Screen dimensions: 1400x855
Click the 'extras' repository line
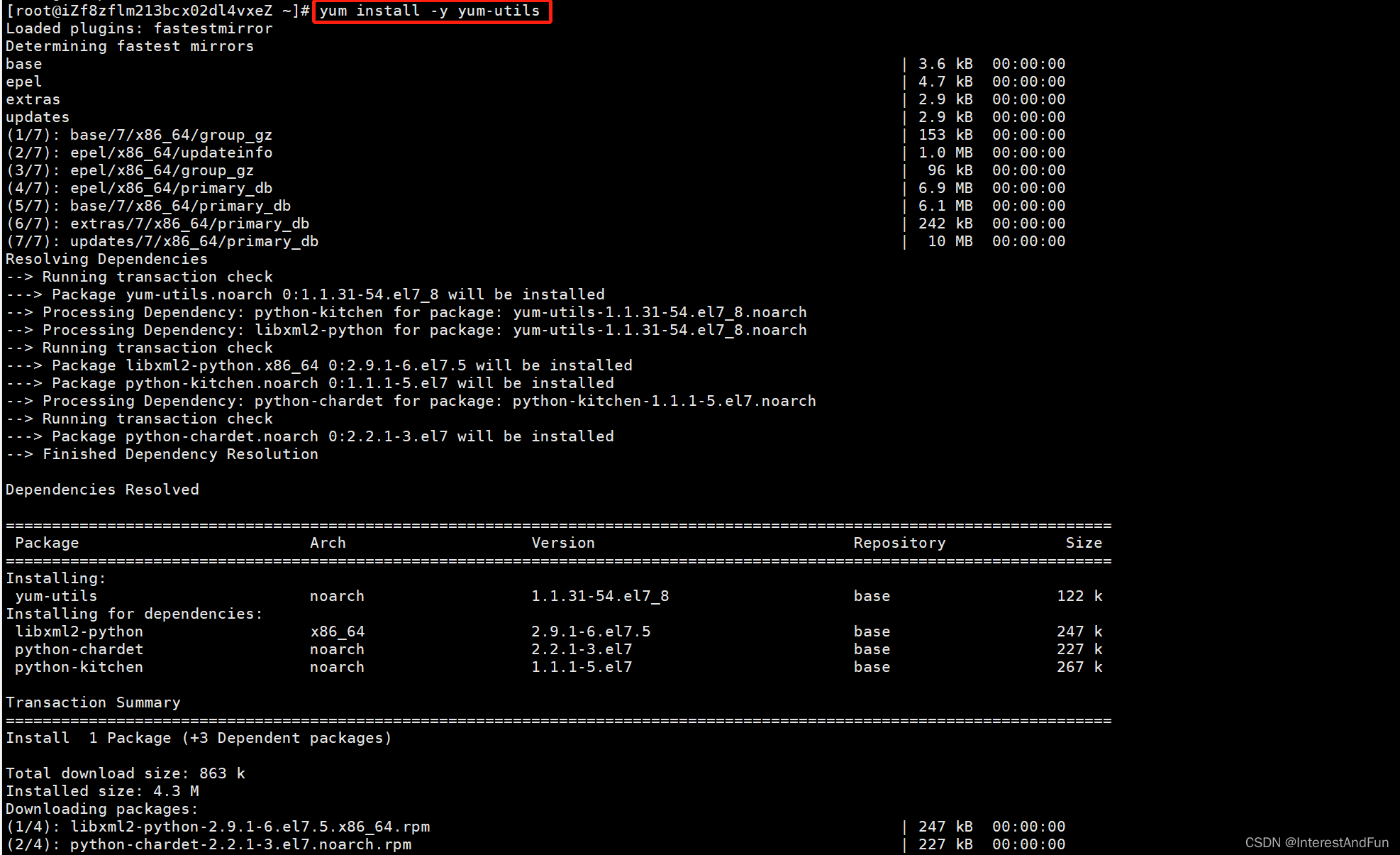tap(33, 99)
